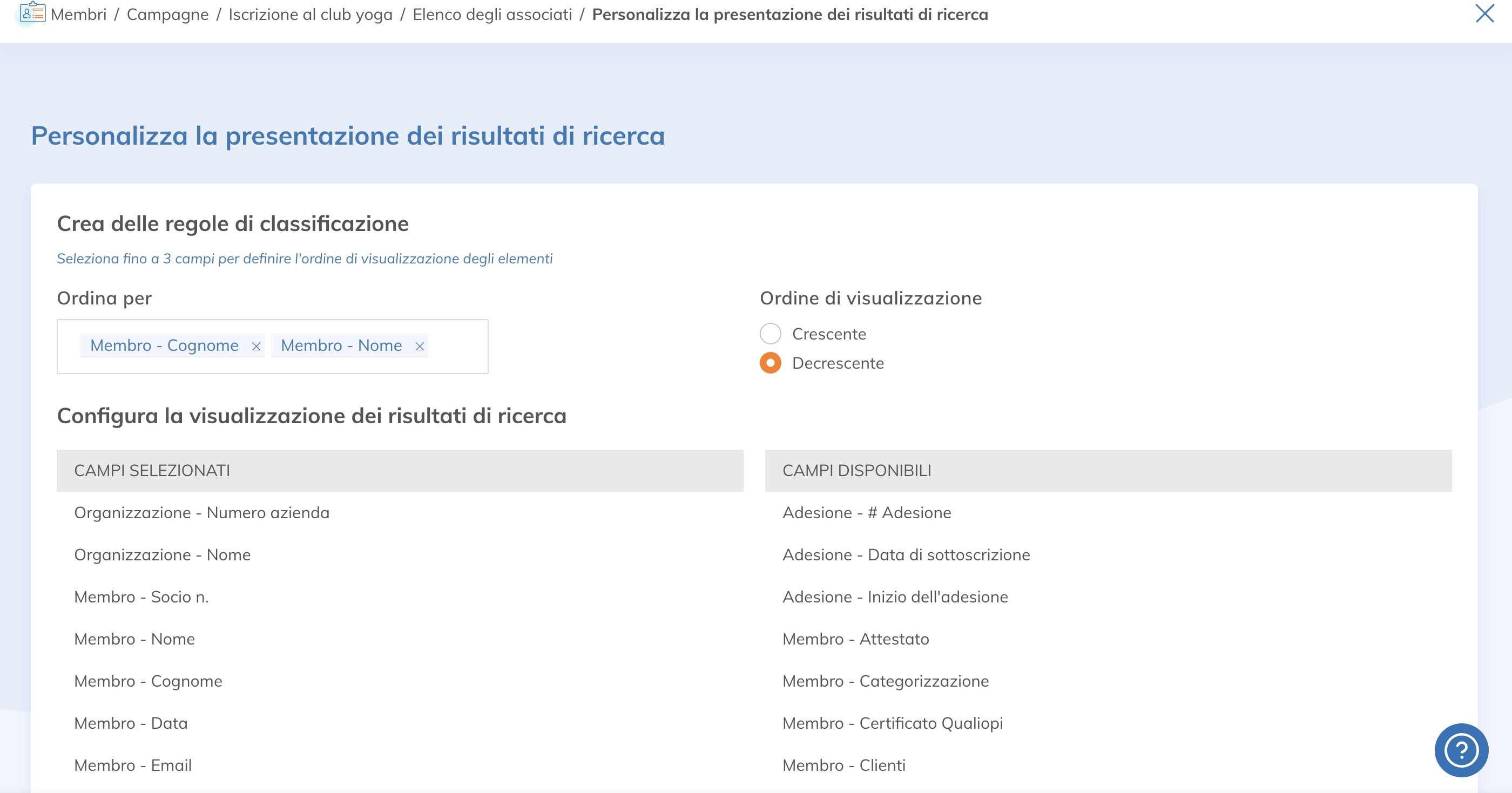Click 'Membro - Socio n.' selected field
The width and height of the screenshot is (1512, 793).
point(141,597)
